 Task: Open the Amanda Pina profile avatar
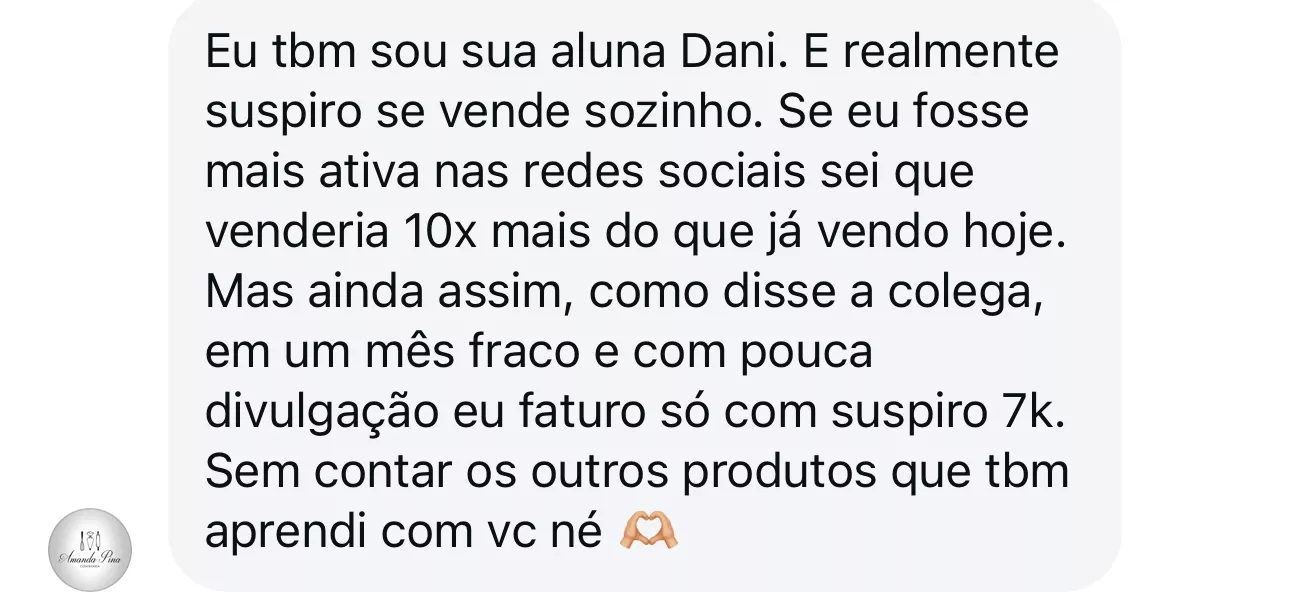pyautogui.click(x=90, y=549)
